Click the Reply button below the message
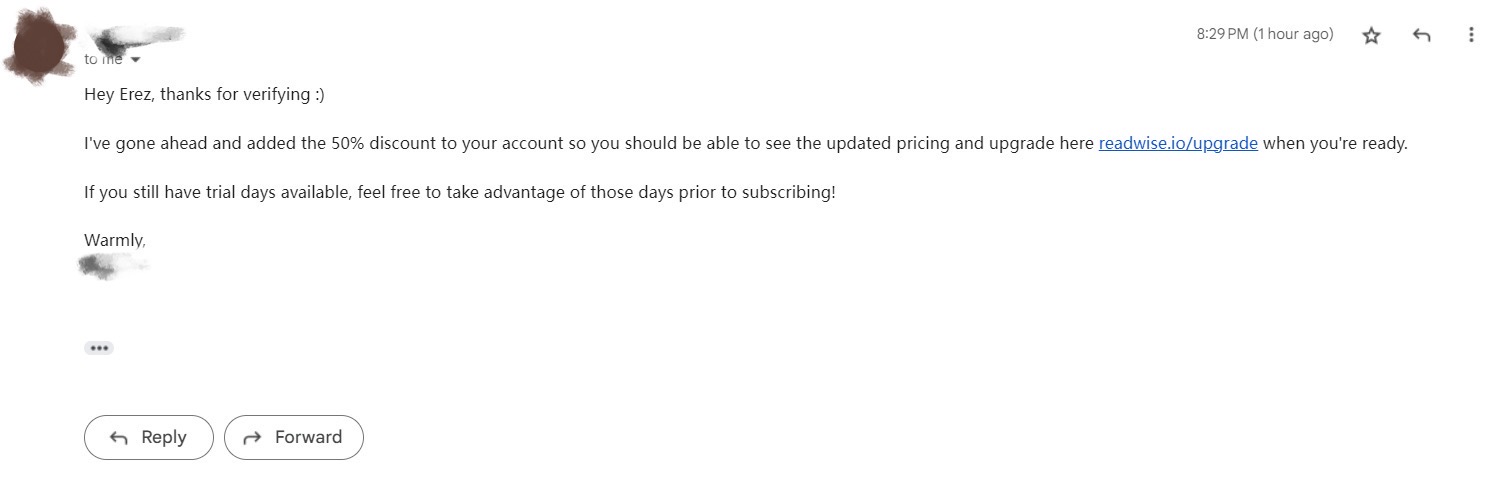 pos(148,437)
